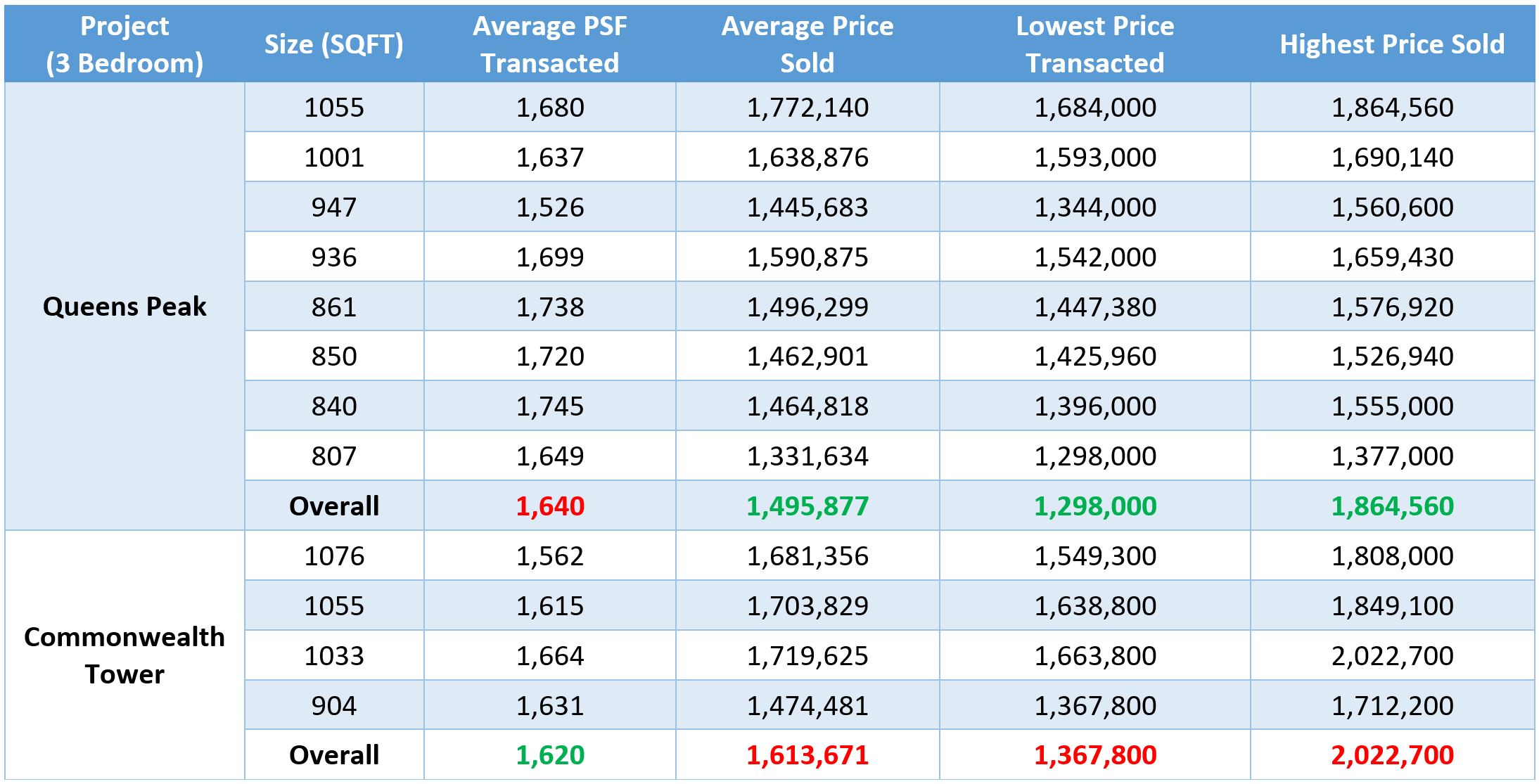The height and width of the screenshot is (784, 1539).
Task: Click the 1033 size cell
Action: (334, 655)
